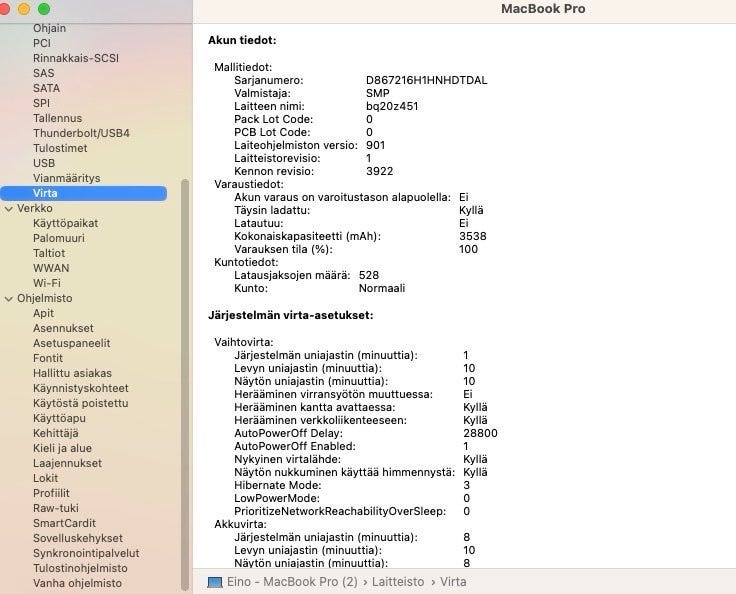Collapse the Verkko section
The image size is (736, 594).
click(x=8, y=208)
